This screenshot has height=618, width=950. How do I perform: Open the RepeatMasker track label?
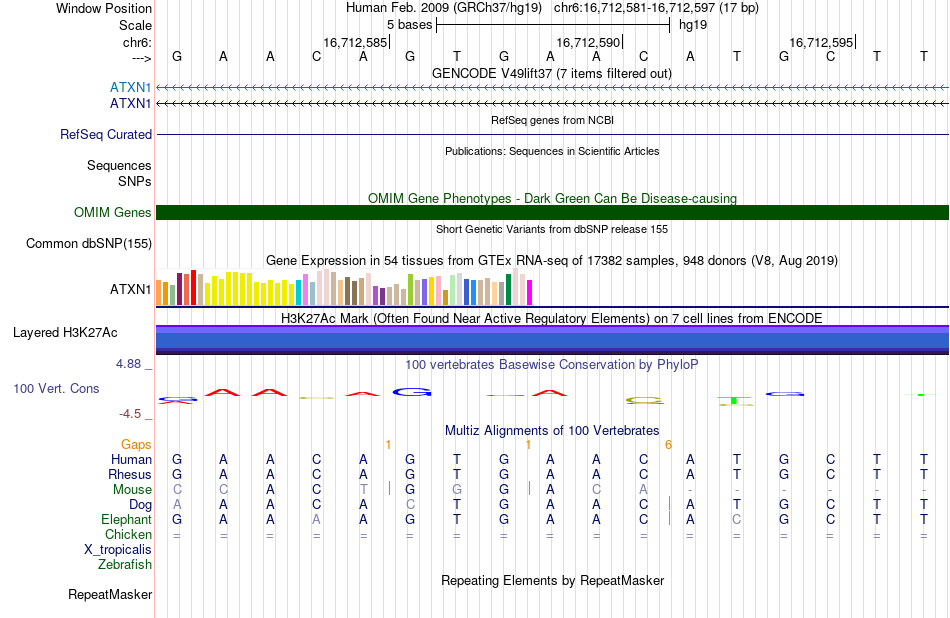pos(110,594)
